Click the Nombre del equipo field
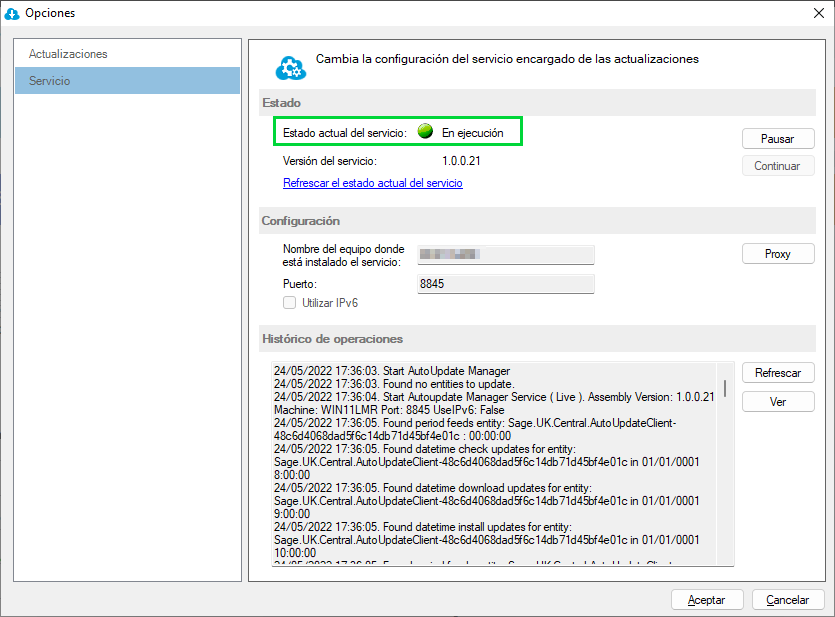 (505, 254)
